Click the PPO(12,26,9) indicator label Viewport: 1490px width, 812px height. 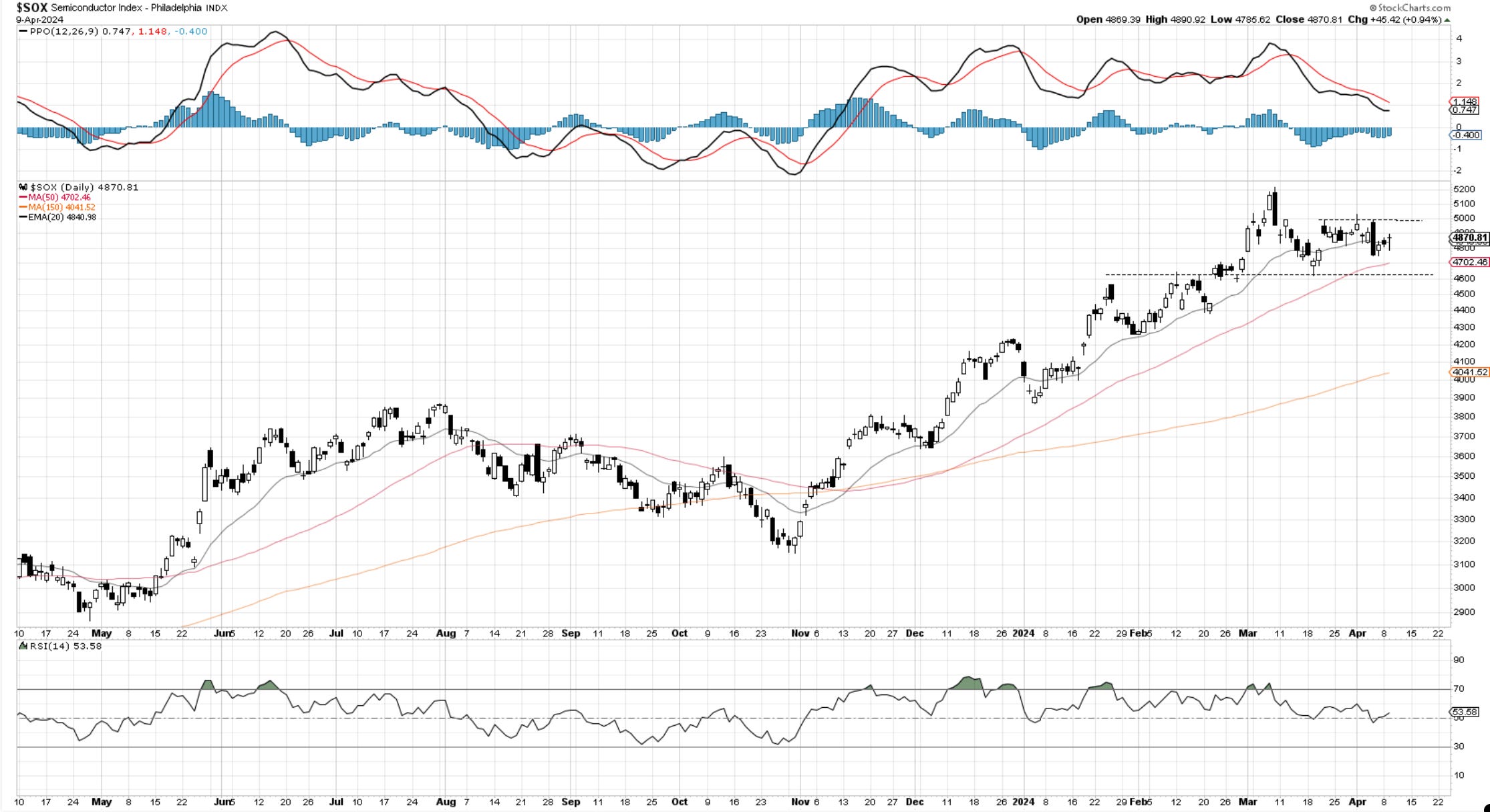(64, 31)
